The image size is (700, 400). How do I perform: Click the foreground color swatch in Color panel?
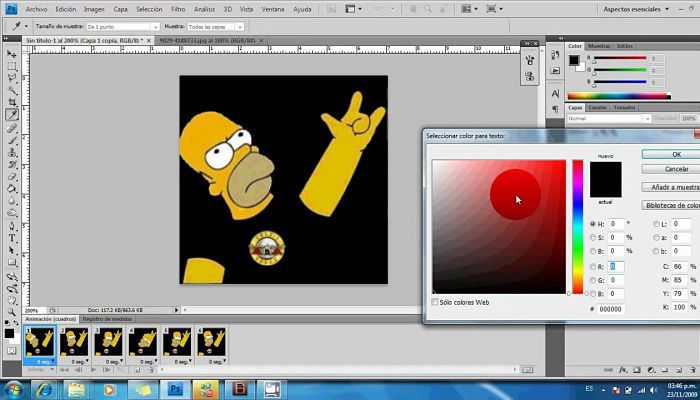574,60
